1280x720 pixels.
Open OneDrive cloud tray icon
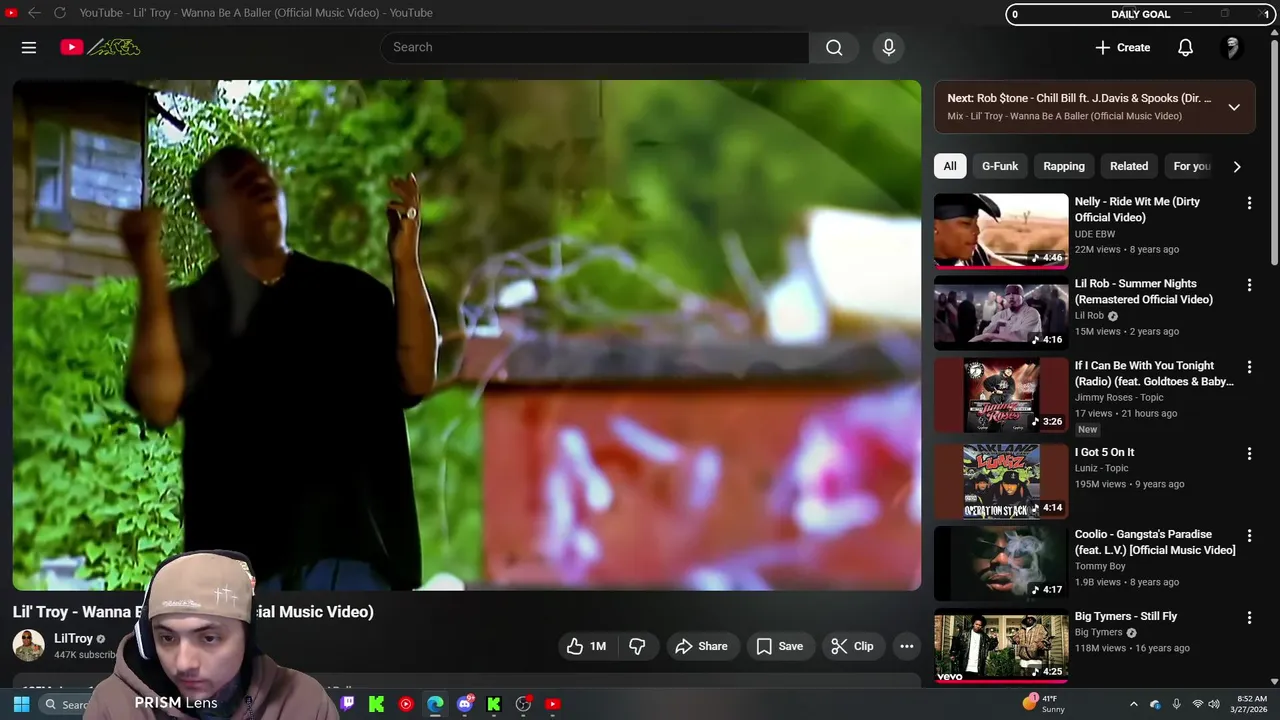[1155, 704]
